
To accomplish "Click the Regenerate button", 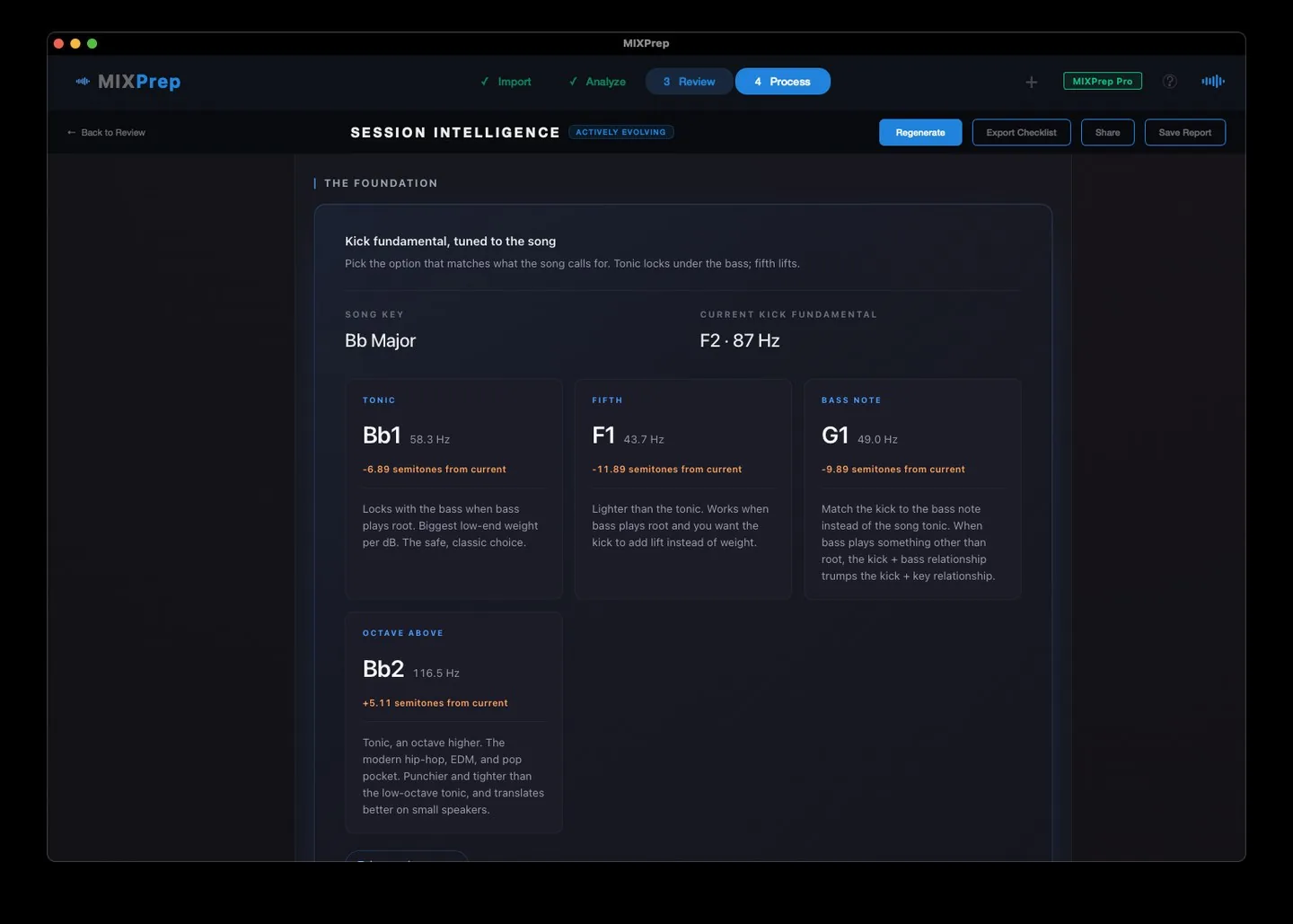I will pos(920,133).
